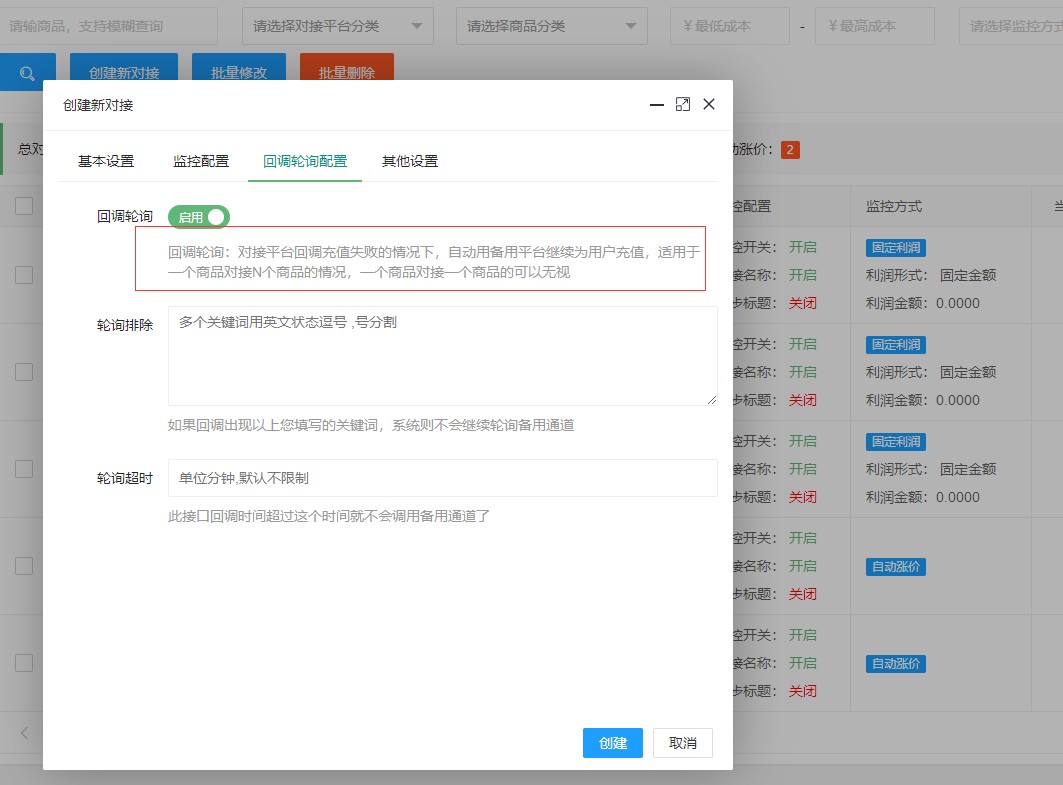The image size is (1063, 785).
Task: Check the header row select-all checkbox
Action: (24, 206)
